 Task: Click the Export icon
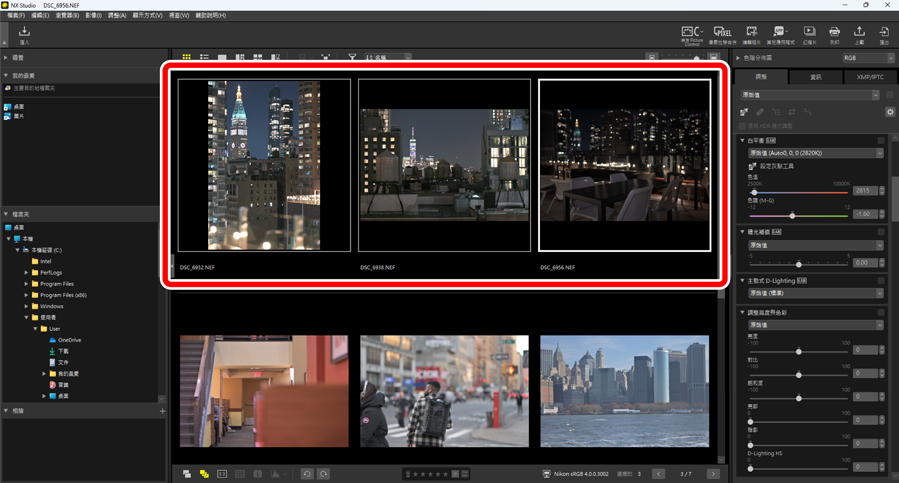tap(884, 35)
